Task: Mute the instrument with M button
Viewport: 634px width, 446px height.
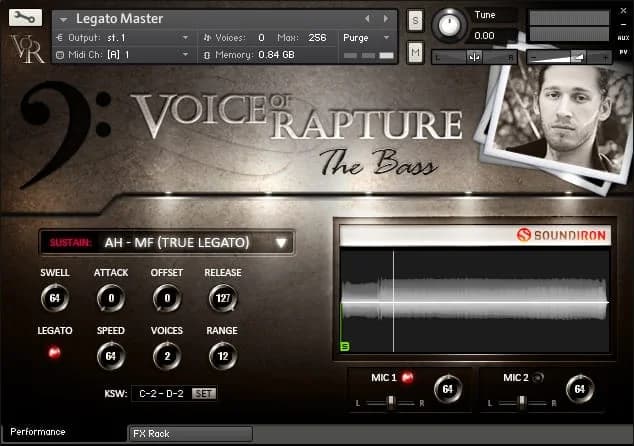Action: coord(415,52)
